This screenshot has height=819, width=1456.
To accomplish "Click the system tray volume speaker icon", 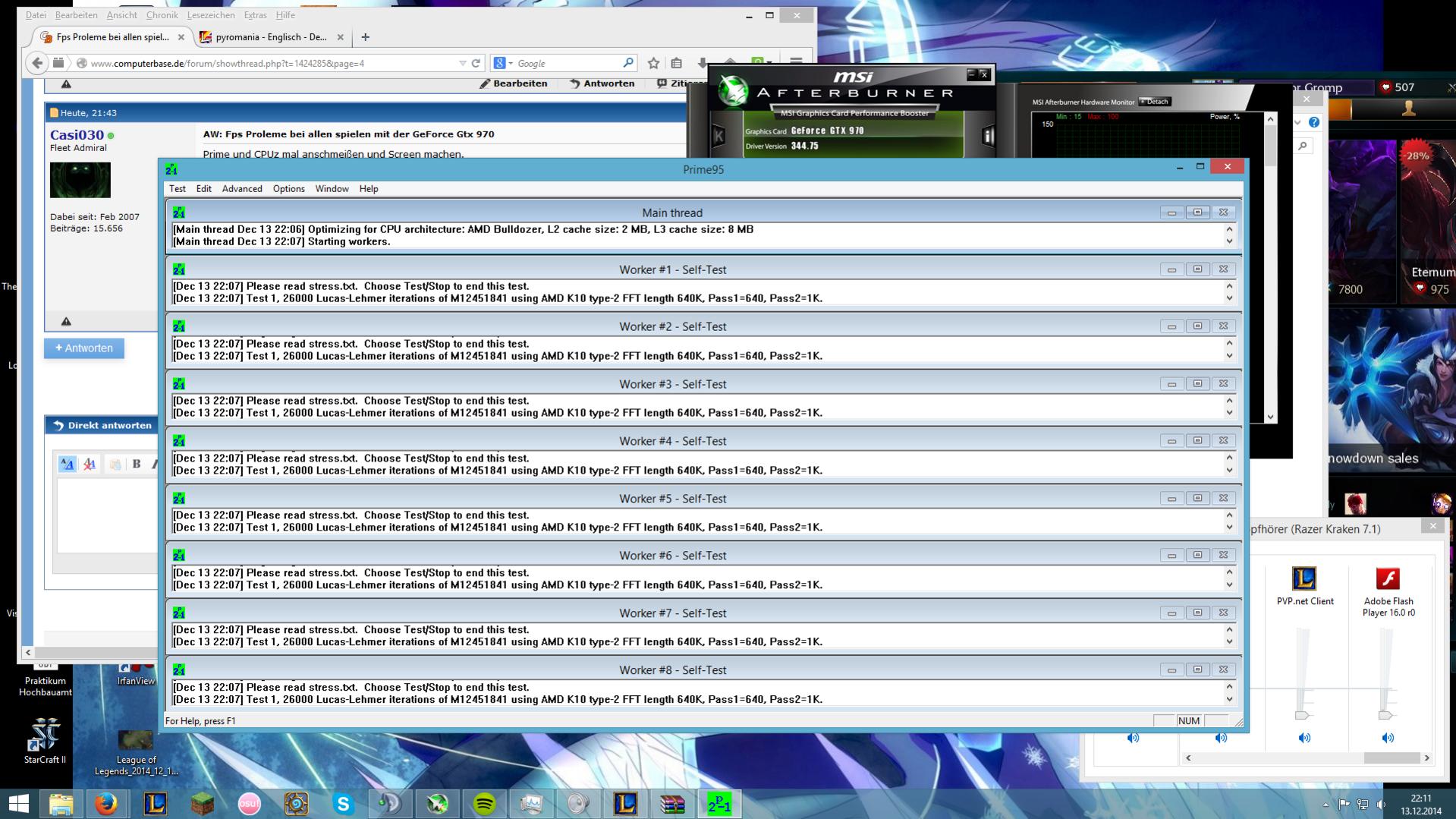I will (x=1380, y=804).
